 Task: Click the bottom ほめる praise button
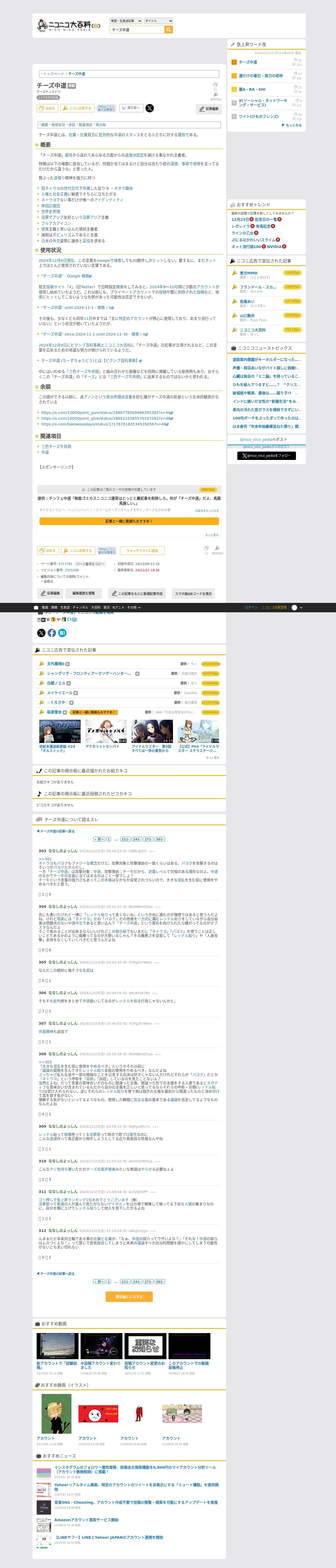[48, 550]
